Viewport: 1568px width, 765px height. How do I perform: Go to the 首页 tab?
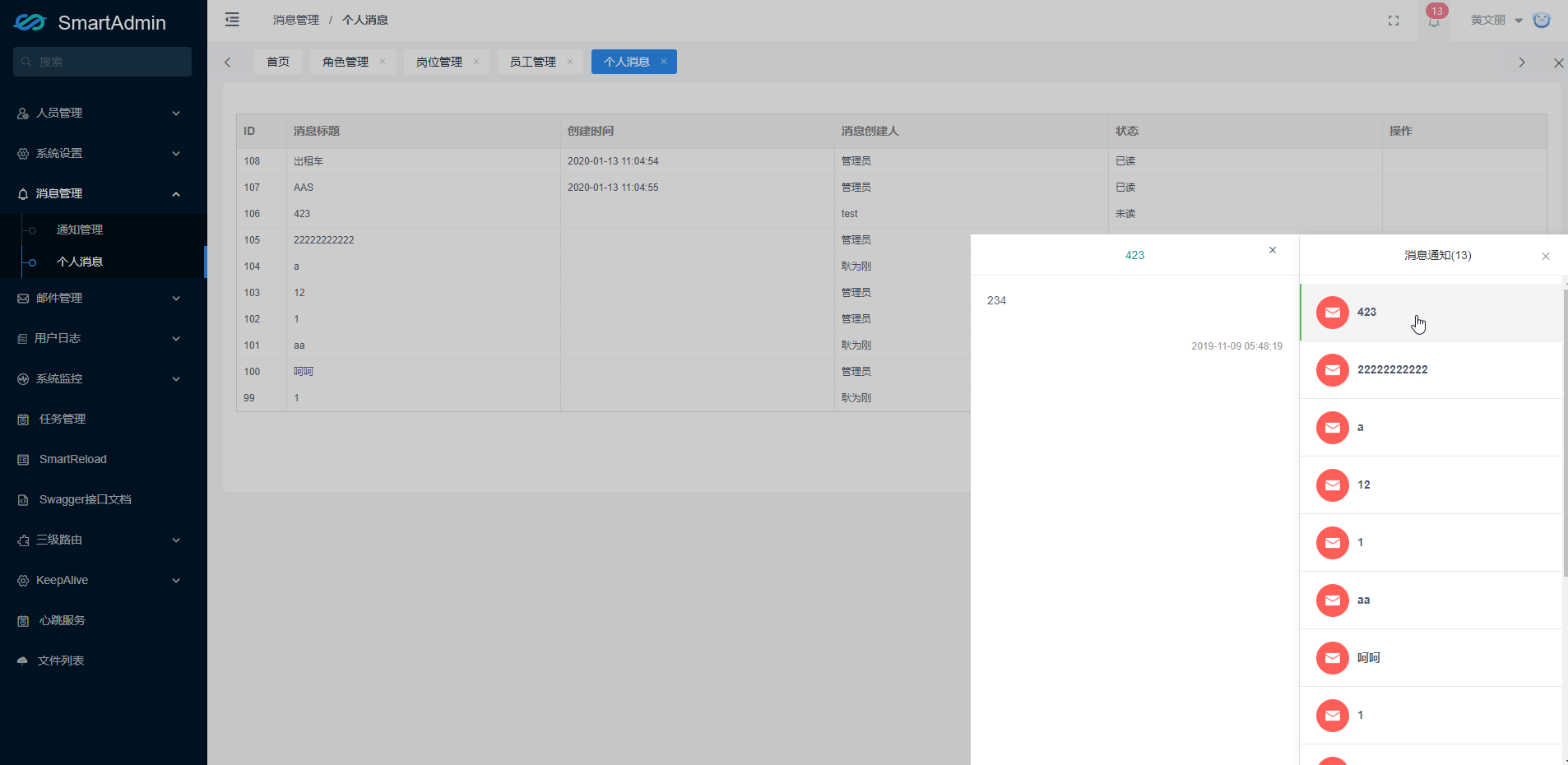277,61
